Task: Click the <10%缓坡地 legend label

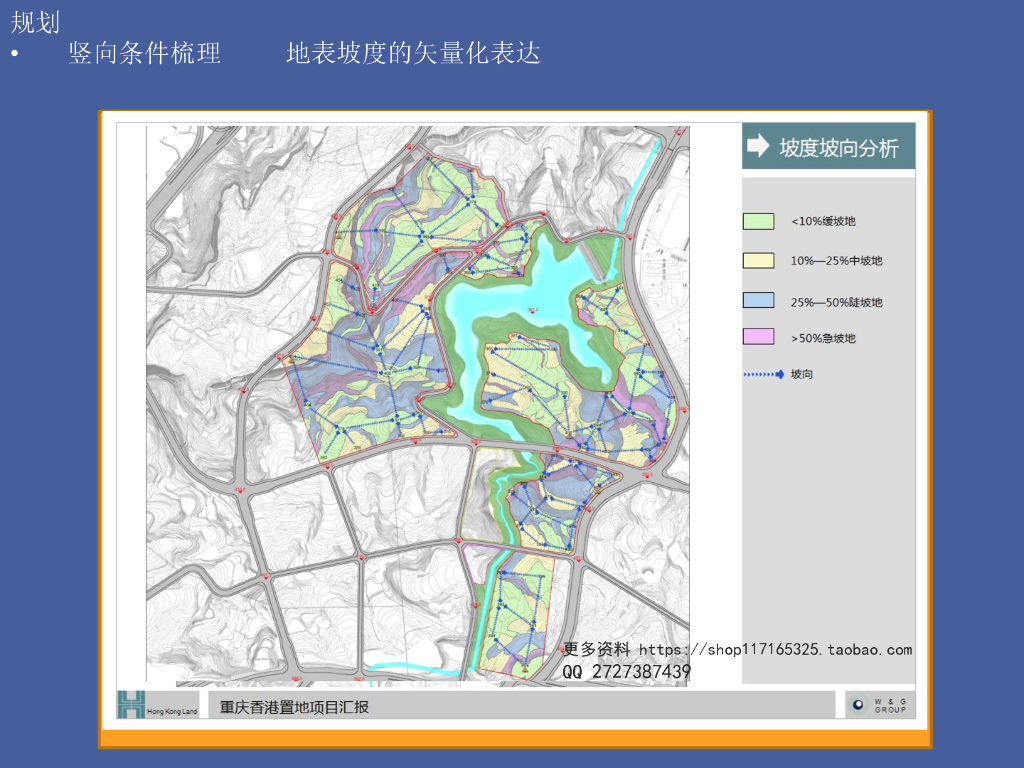Action: pyautogui.click(x=823, y=221)
